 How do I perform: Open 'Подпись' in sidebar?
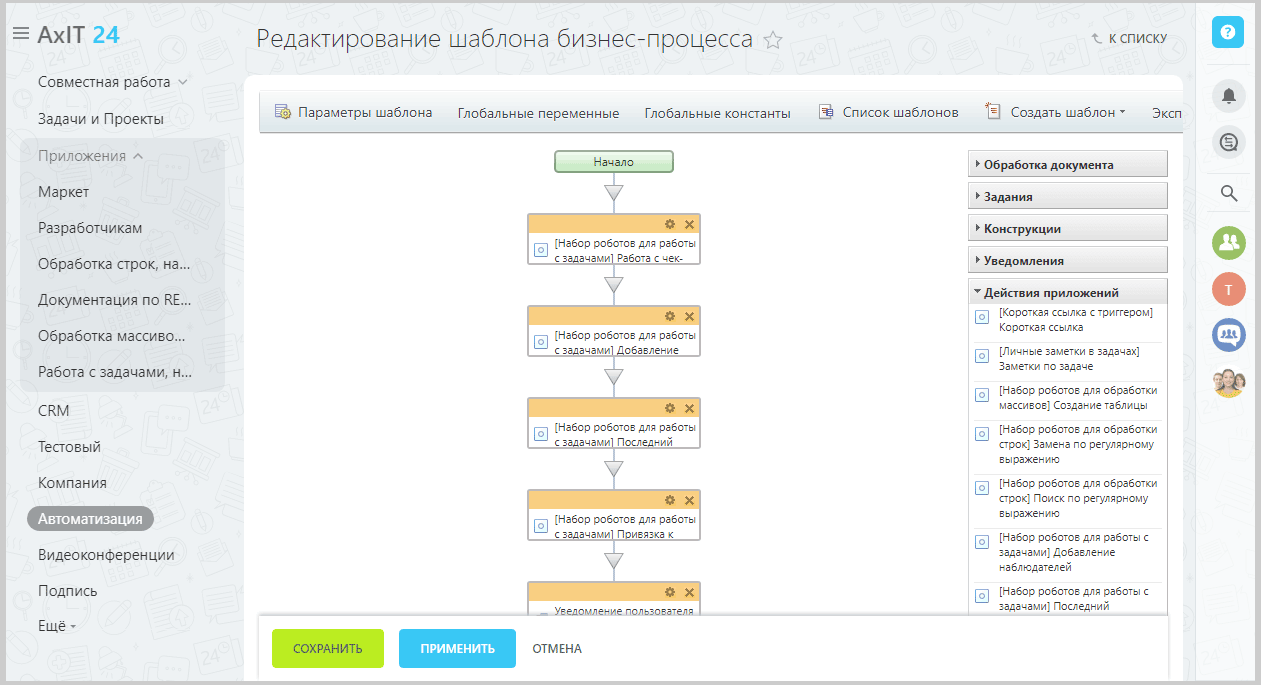pos(68,590)
